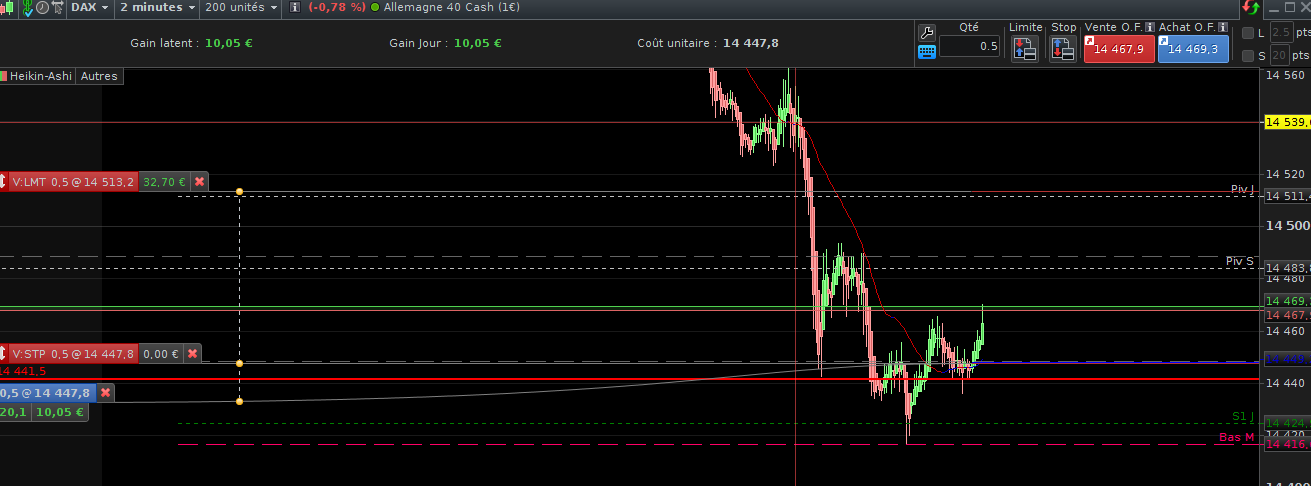Open the 2 minutes timeframe dropdown
The width and height of the screenshot is (1311, 486).
[157, 7]
